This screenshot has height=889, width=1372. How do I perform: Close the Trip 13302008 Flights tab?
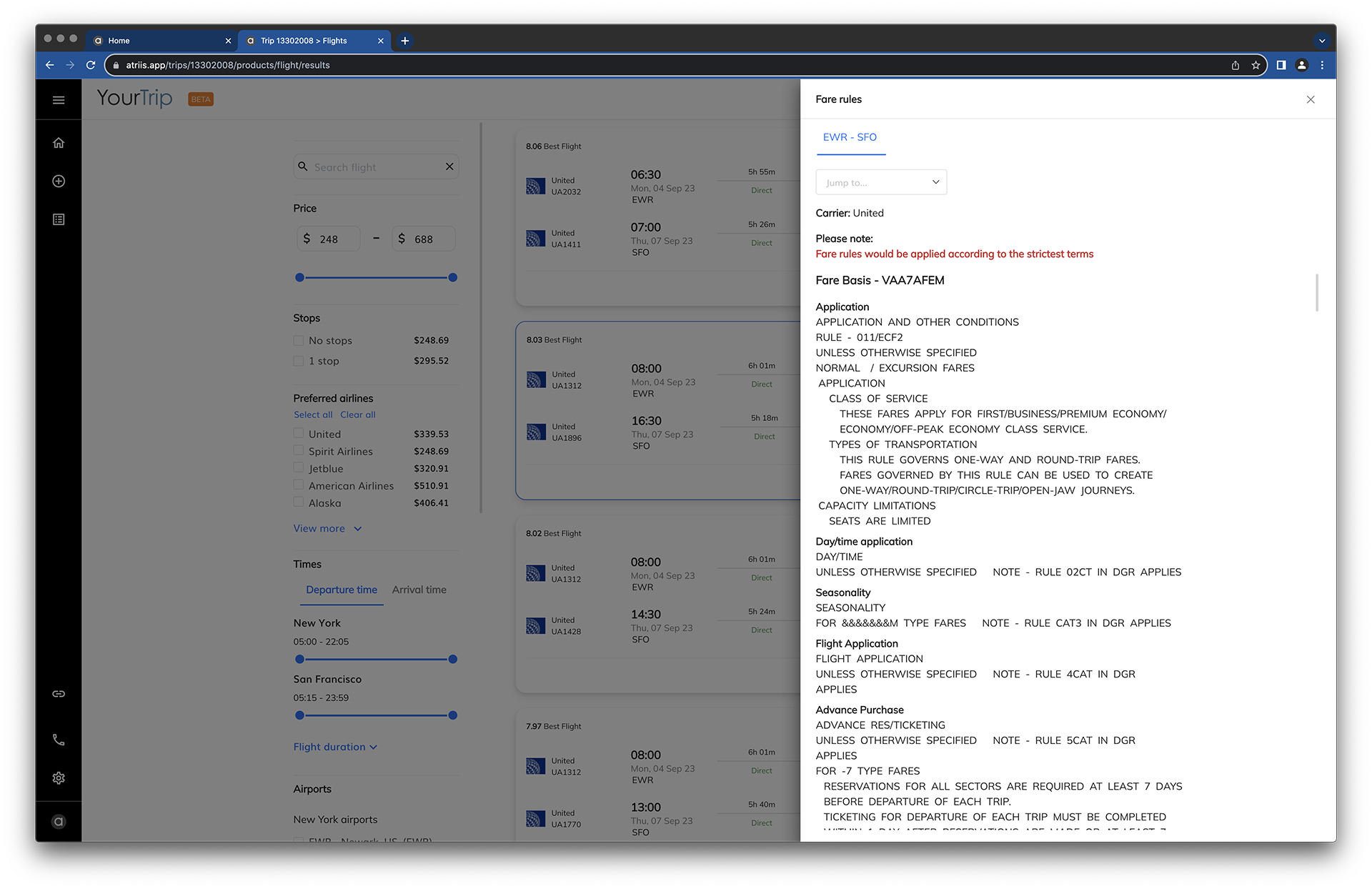click(380, 41)
